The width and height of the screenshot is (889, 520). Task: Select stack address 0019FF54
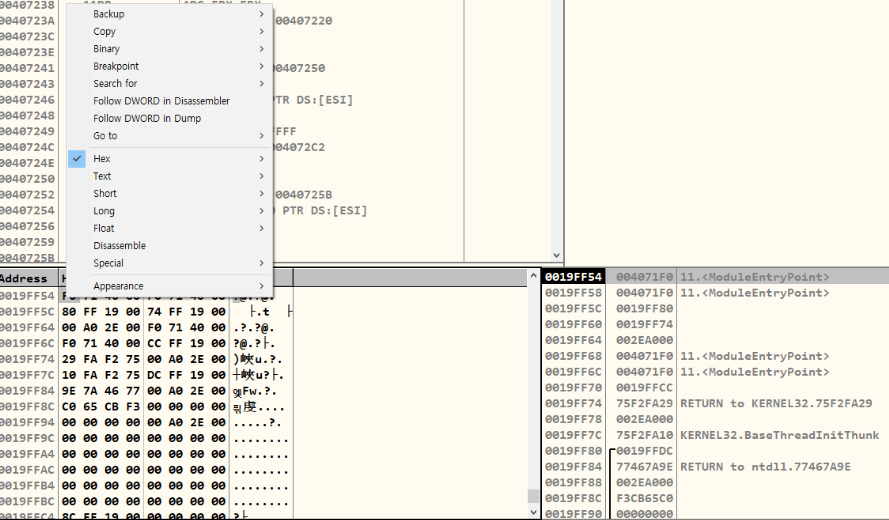point(573,277)
